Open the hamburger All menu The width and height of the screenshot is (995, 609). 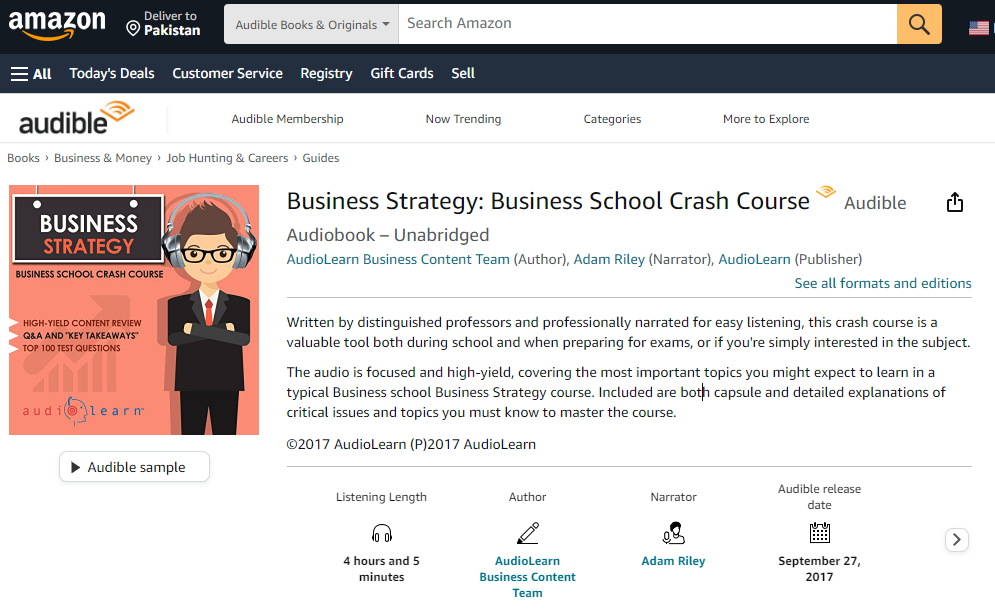click(30, 74)
